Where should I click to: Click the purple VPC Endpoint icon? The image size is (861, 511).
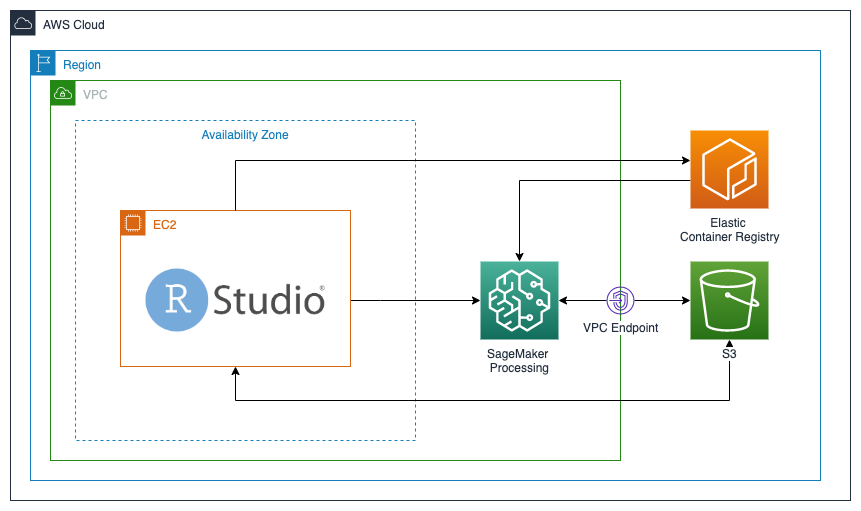(620, 300)
